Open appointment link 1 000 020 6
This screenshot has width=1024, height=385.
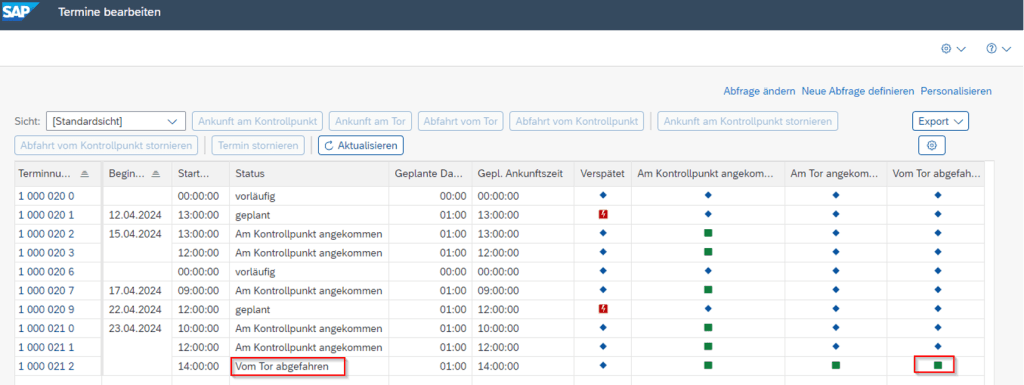click(x=46, y=271)
